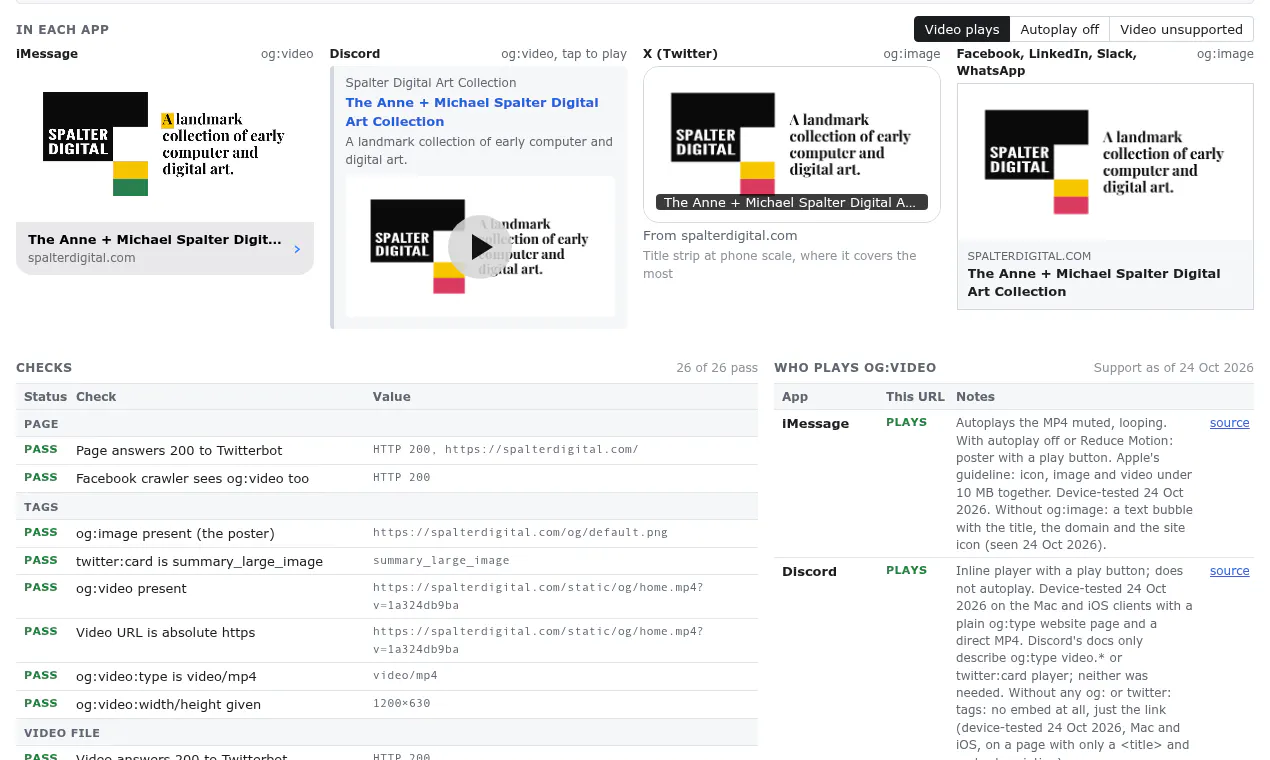Screen dimensions: 1270x760
Task: Click "From spalterdigital.com" under the X card
Action: pyautogui.click(x=720, y=236)
